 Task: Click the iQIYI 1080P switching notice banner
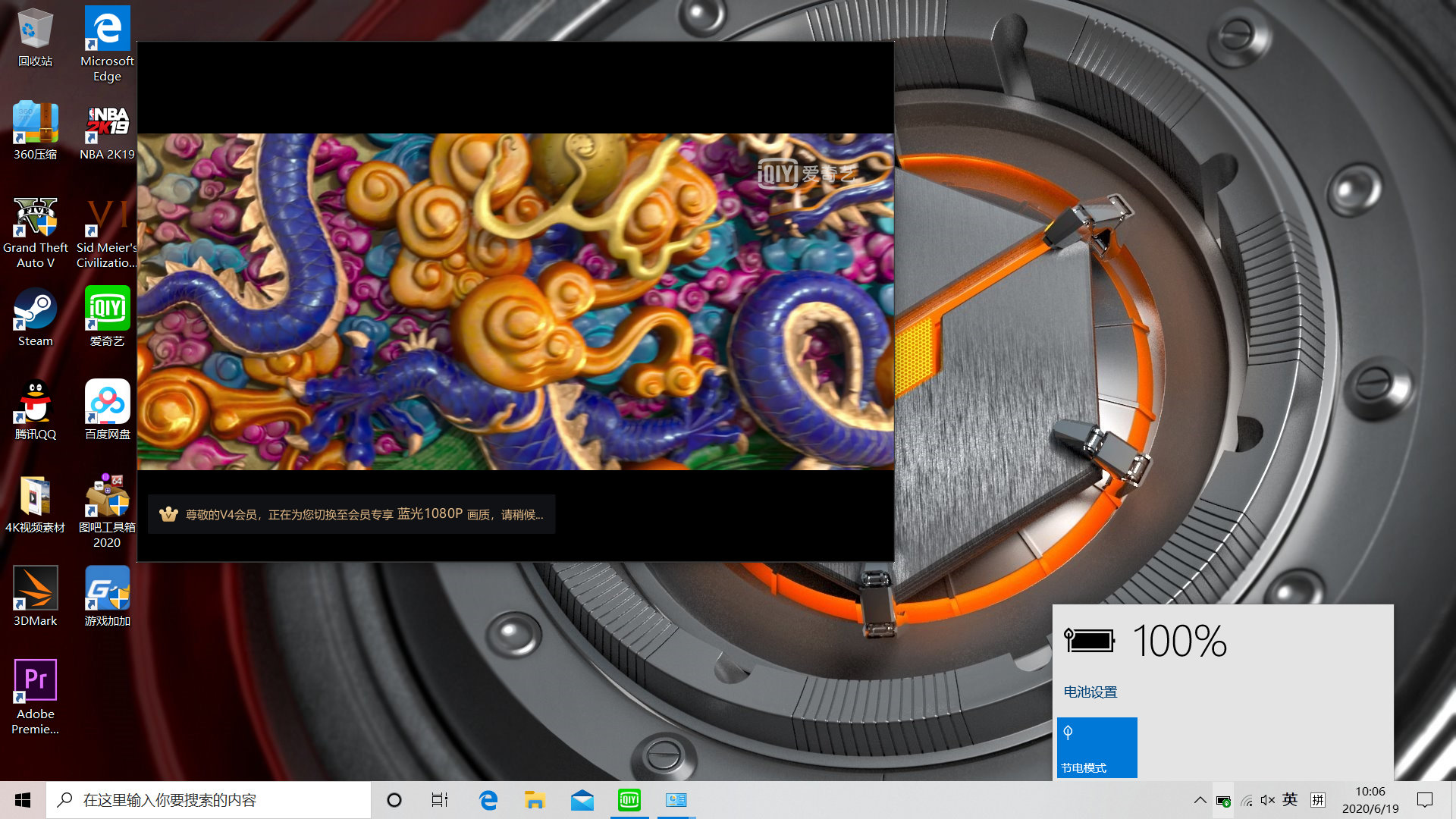point(351,514)
